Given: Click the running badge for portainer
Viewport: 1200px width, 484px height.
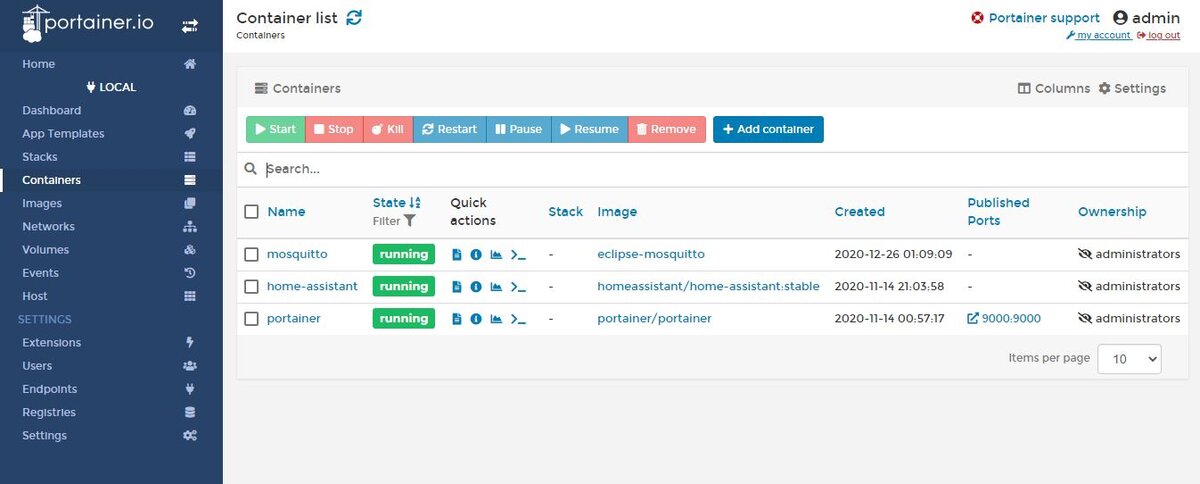Looking at the screenshot, I should (x=404, y=319).
